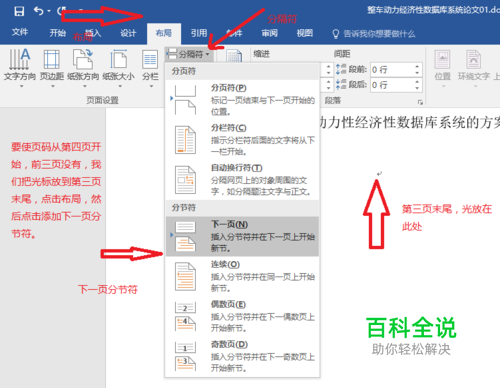Click the 分栏符(C) column break icon
The width and height of the screenshot is (500, 388).
185,140
